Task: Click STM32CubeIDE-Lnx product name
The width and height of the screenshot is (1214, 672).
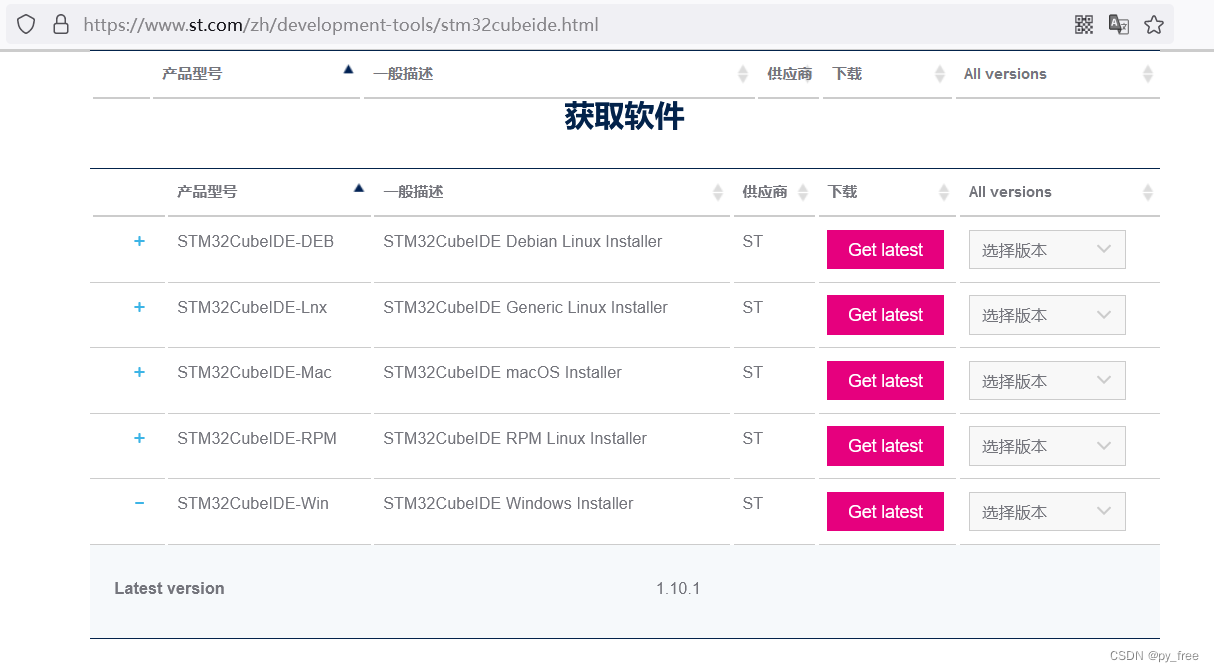Action: [252, 307]
